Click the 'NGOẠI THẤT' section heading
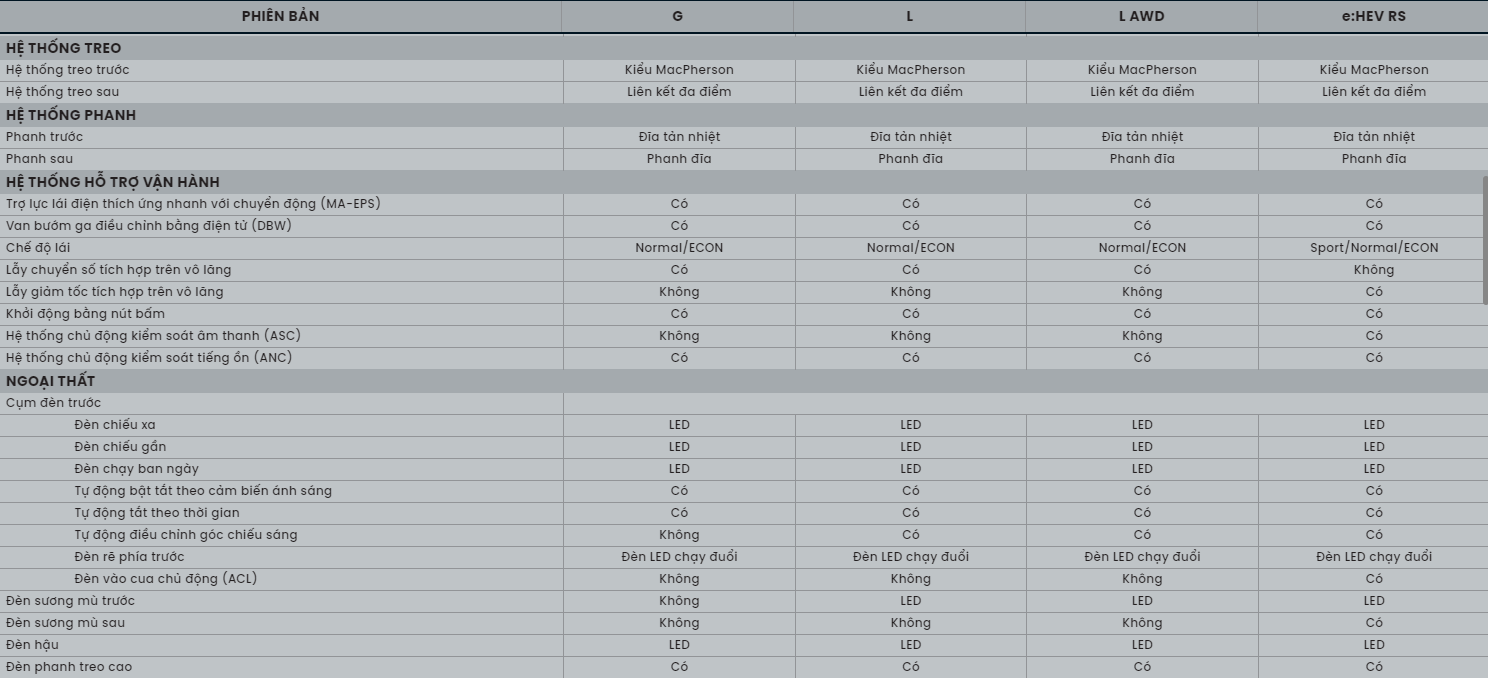The image size is (1488, 678). [x=50, y=381]
